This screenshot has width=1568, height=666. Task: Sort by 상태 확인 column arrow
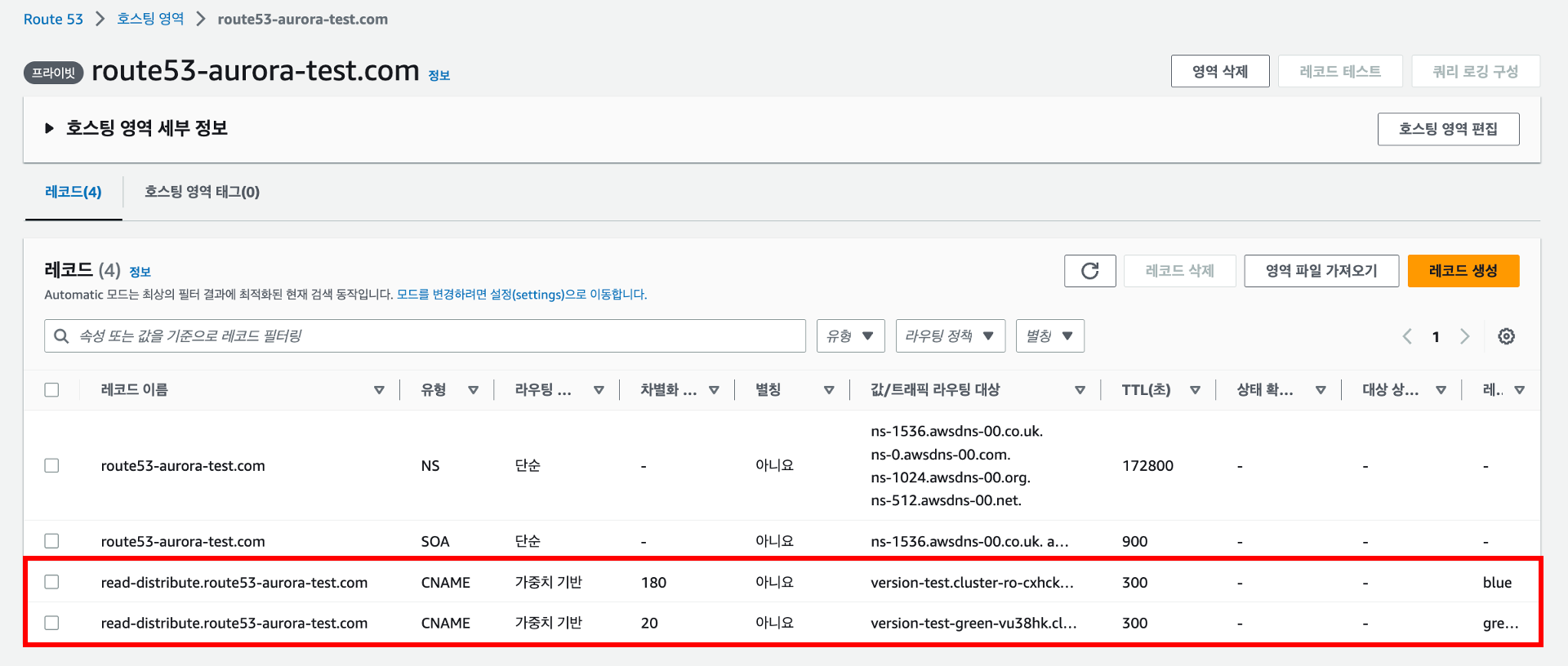(x=1321, y=390)
